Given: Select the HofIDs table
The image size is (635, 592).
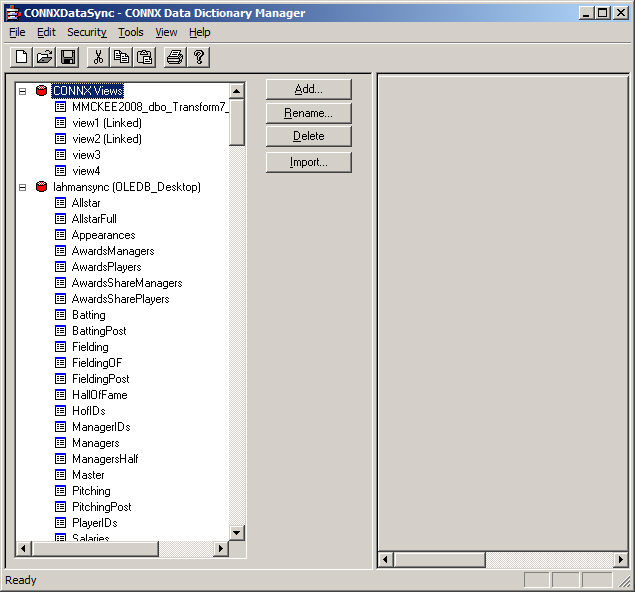Looking at the screenshot, I should 89,411.
